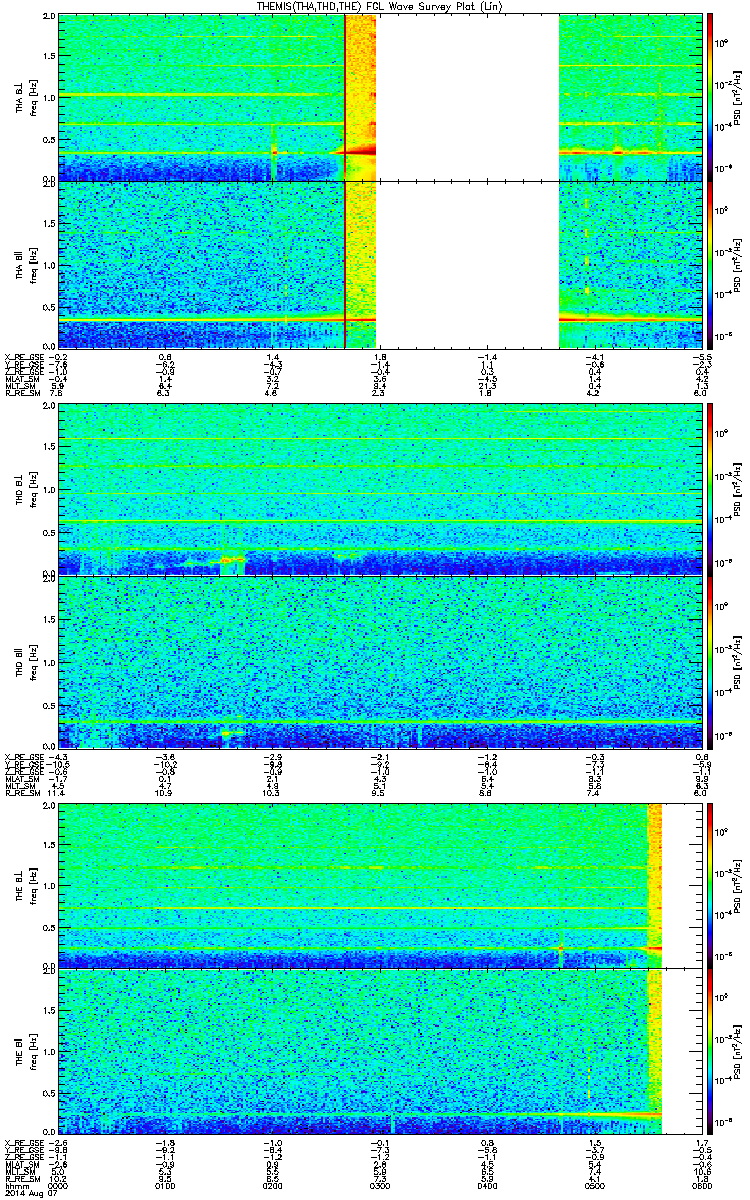The image size is (750, 1200).
Task: Click the PSD color bar beside THA B∥ panel
Action: [x=710, y=265]
